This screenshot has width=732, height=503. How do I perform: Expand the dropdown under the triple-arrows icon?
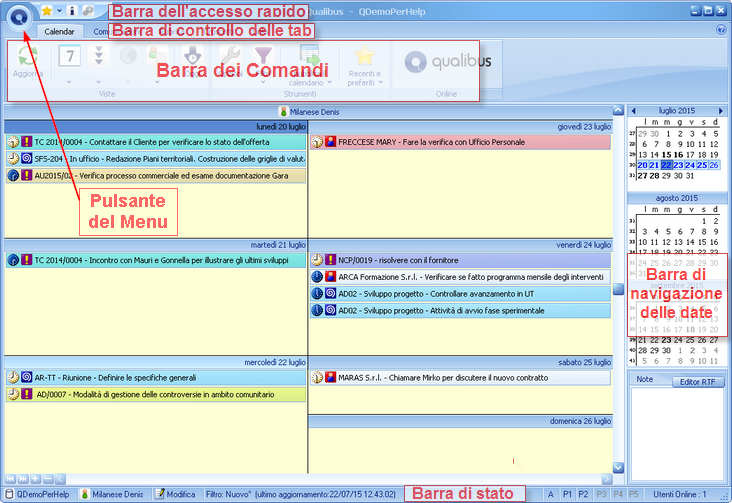pos(99,82)
